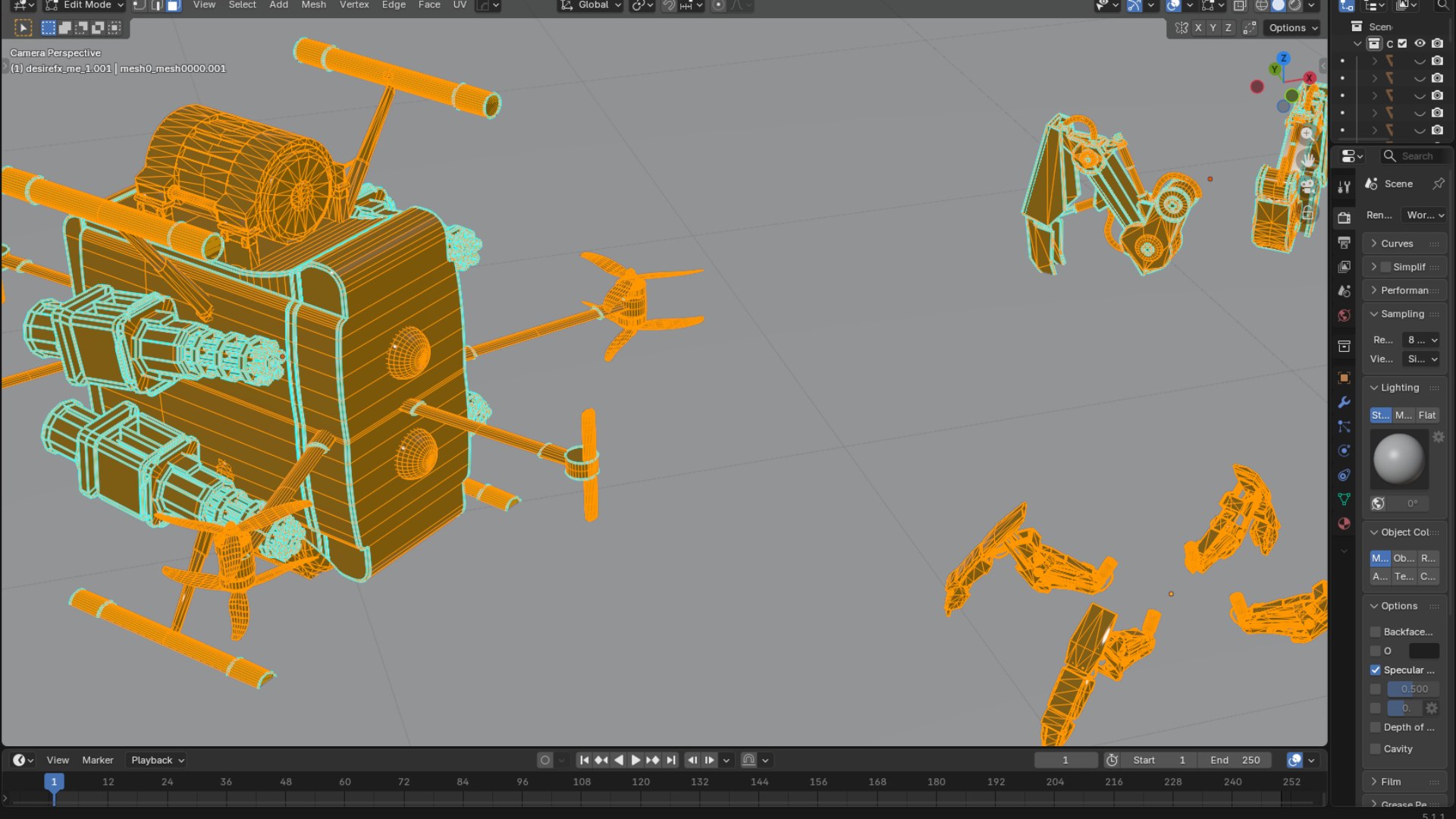The height and width of the screenshot is (819, 1456).
Task: Open viewport Options dropdown
Action: (1293, 28)
